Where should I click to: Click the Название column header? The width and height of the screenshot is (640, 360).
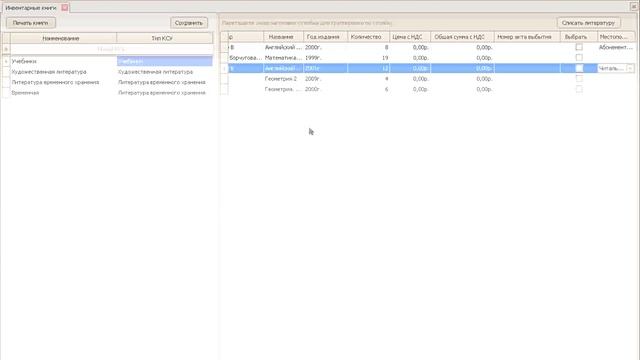[x=283, y=37]
